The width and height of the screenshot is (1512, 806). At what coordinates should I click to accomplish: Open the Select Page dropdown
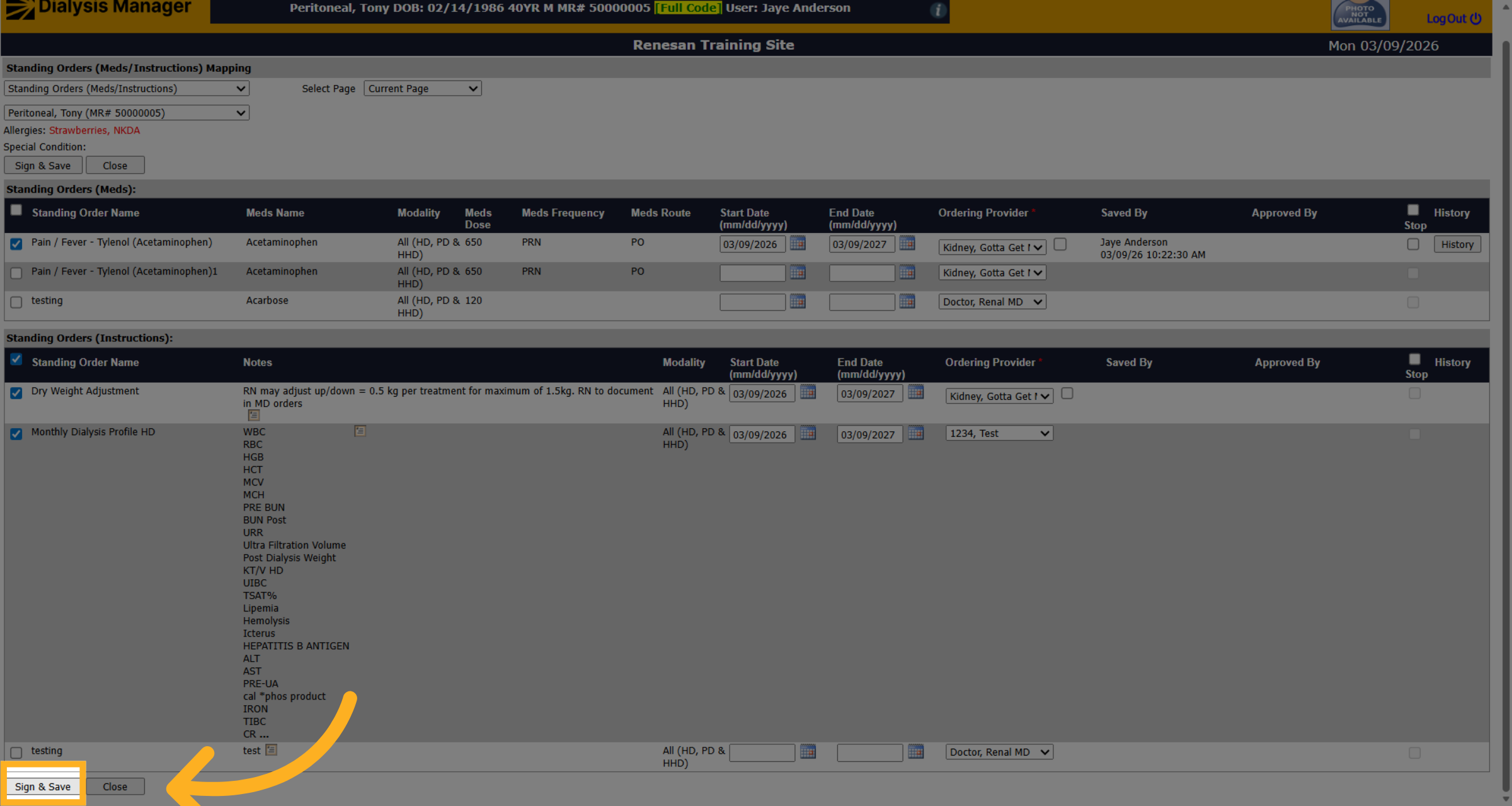tap(423, 89)
